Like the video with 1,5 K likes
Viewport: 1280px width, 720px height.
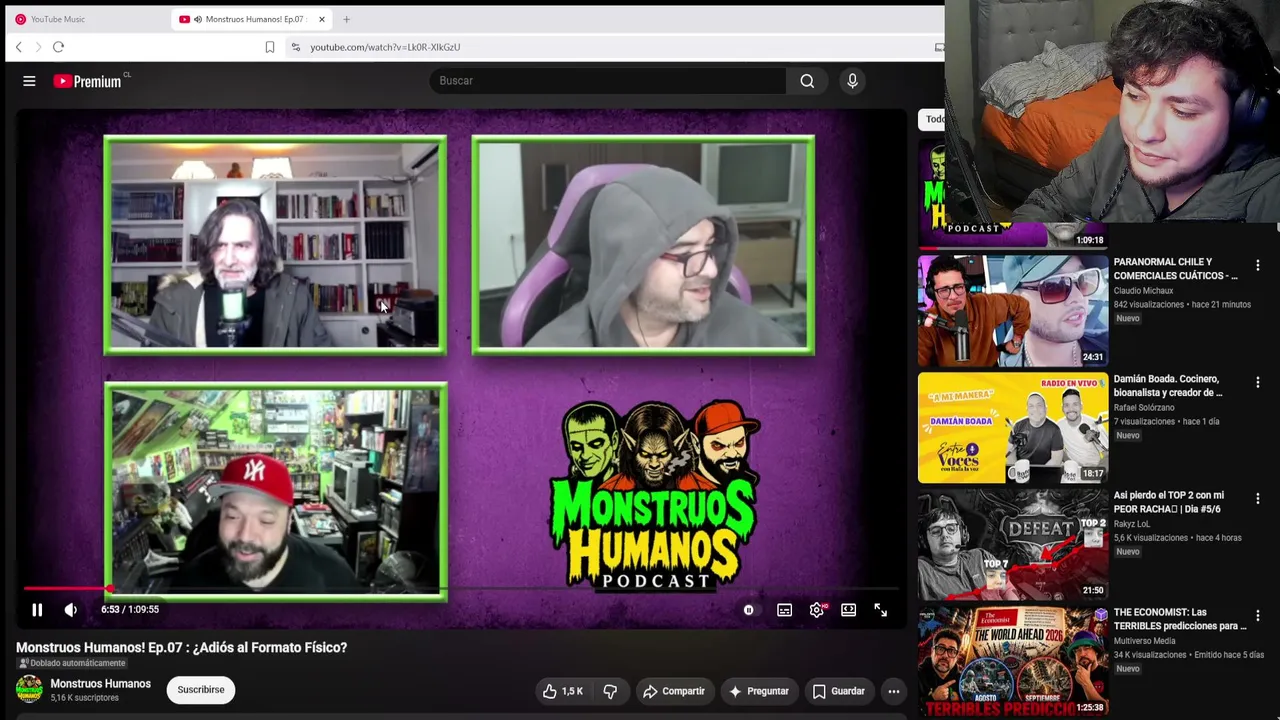click(563, 691)
